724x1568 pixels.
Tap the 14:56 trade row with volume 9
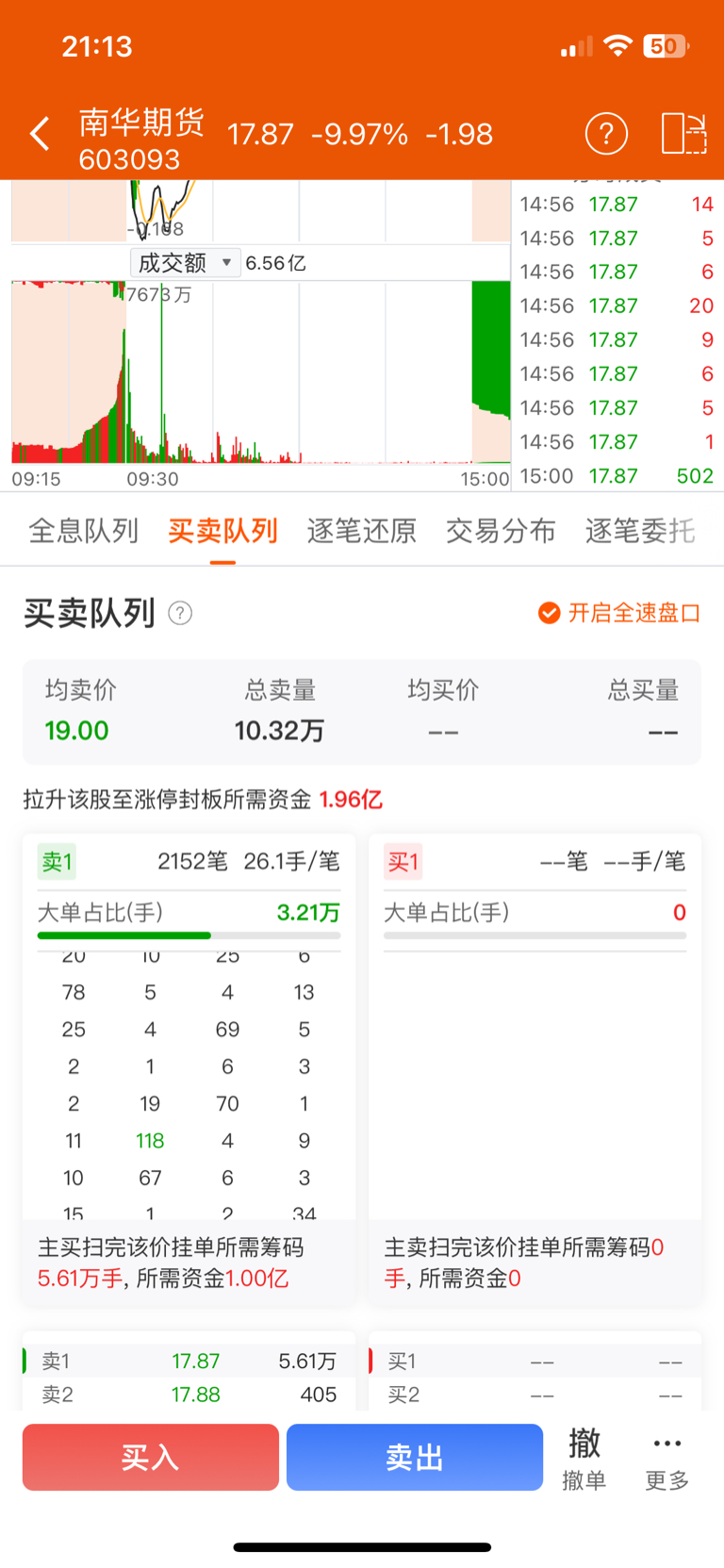(617, 339)
